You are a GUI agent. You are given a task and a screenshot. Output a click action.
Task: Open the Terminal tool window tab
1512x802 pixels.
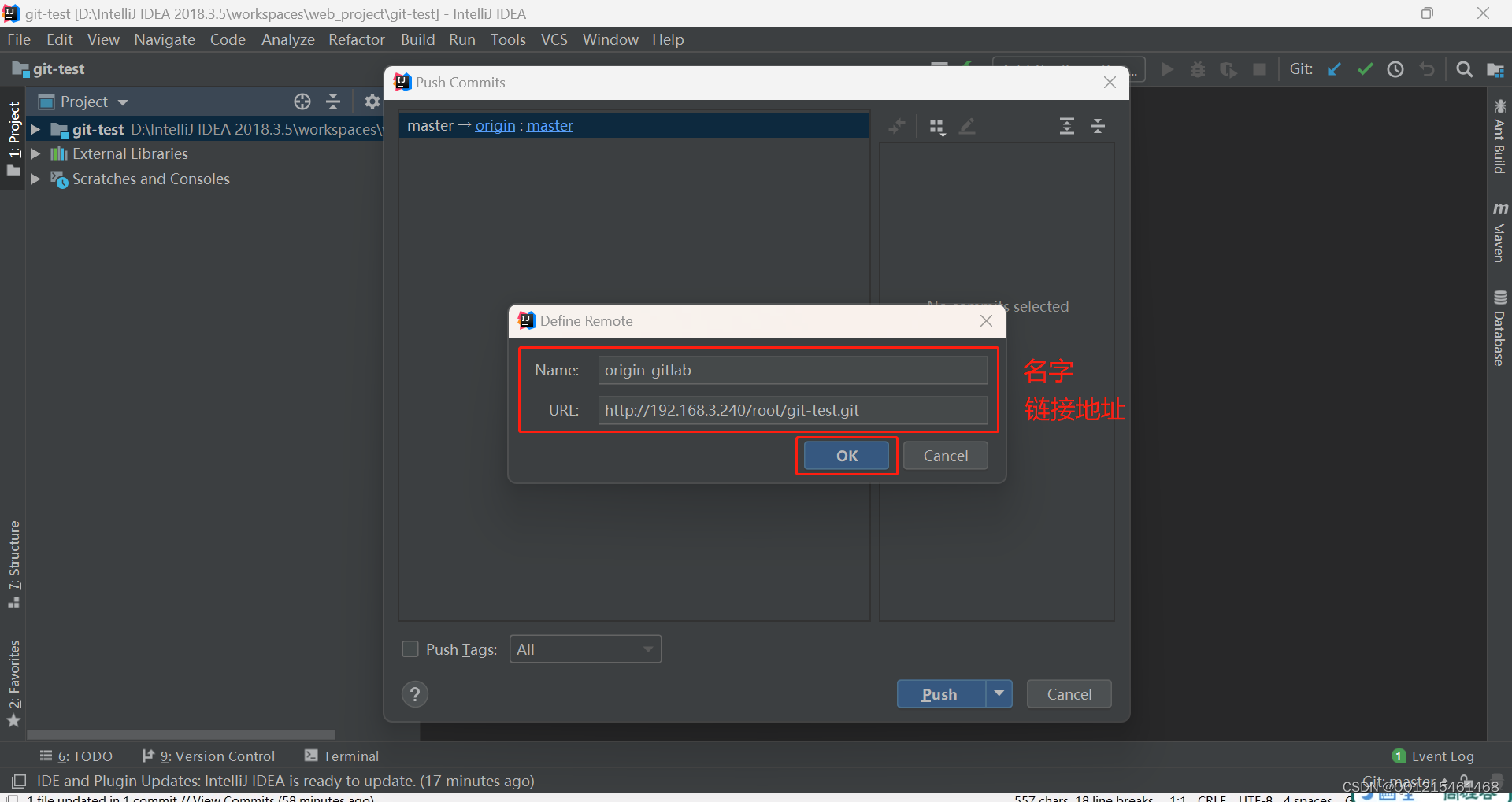coord(341,756)
